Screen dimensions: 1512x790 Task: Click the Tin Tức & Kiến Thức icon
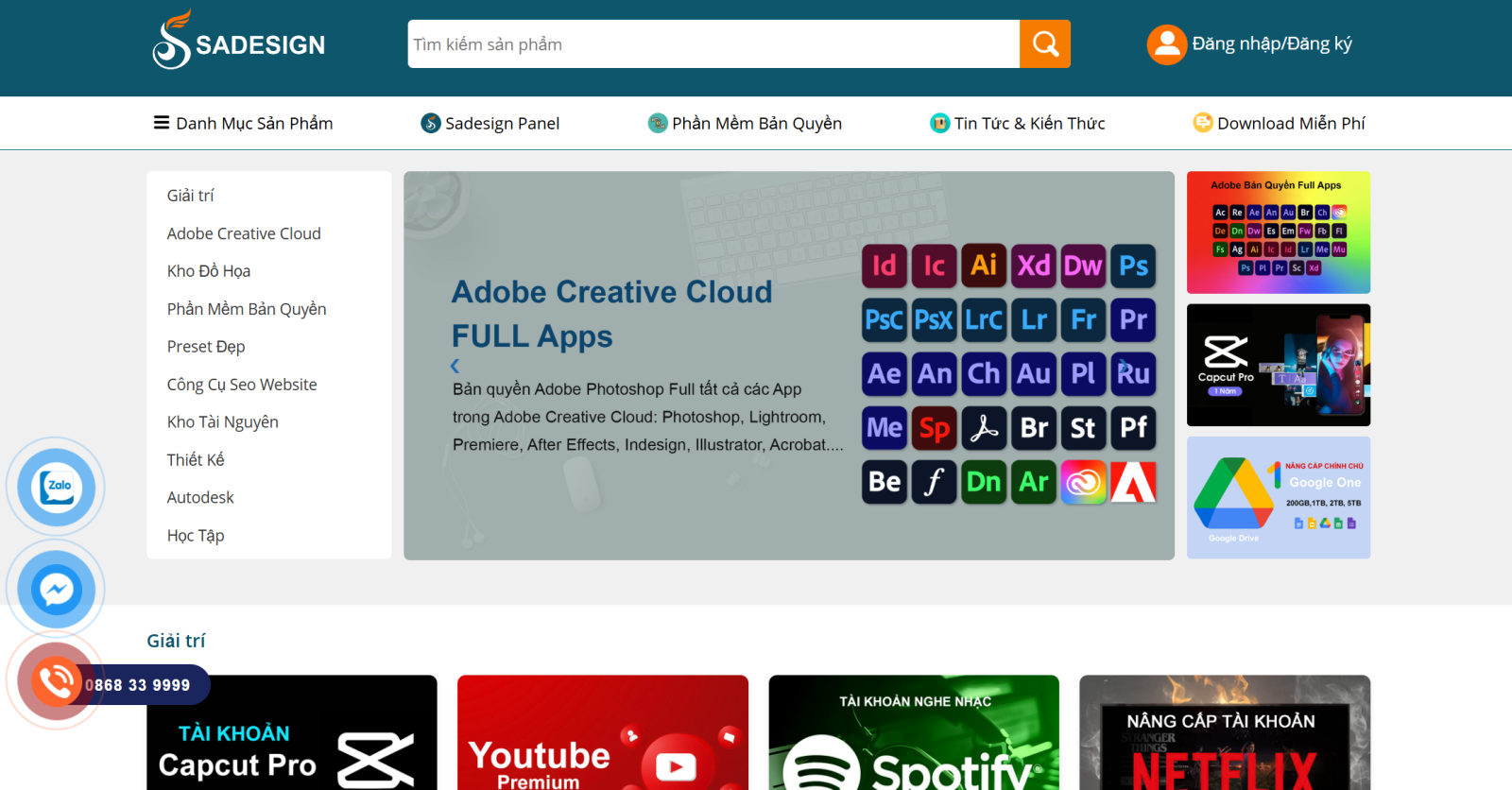click(x=940, y=123)
